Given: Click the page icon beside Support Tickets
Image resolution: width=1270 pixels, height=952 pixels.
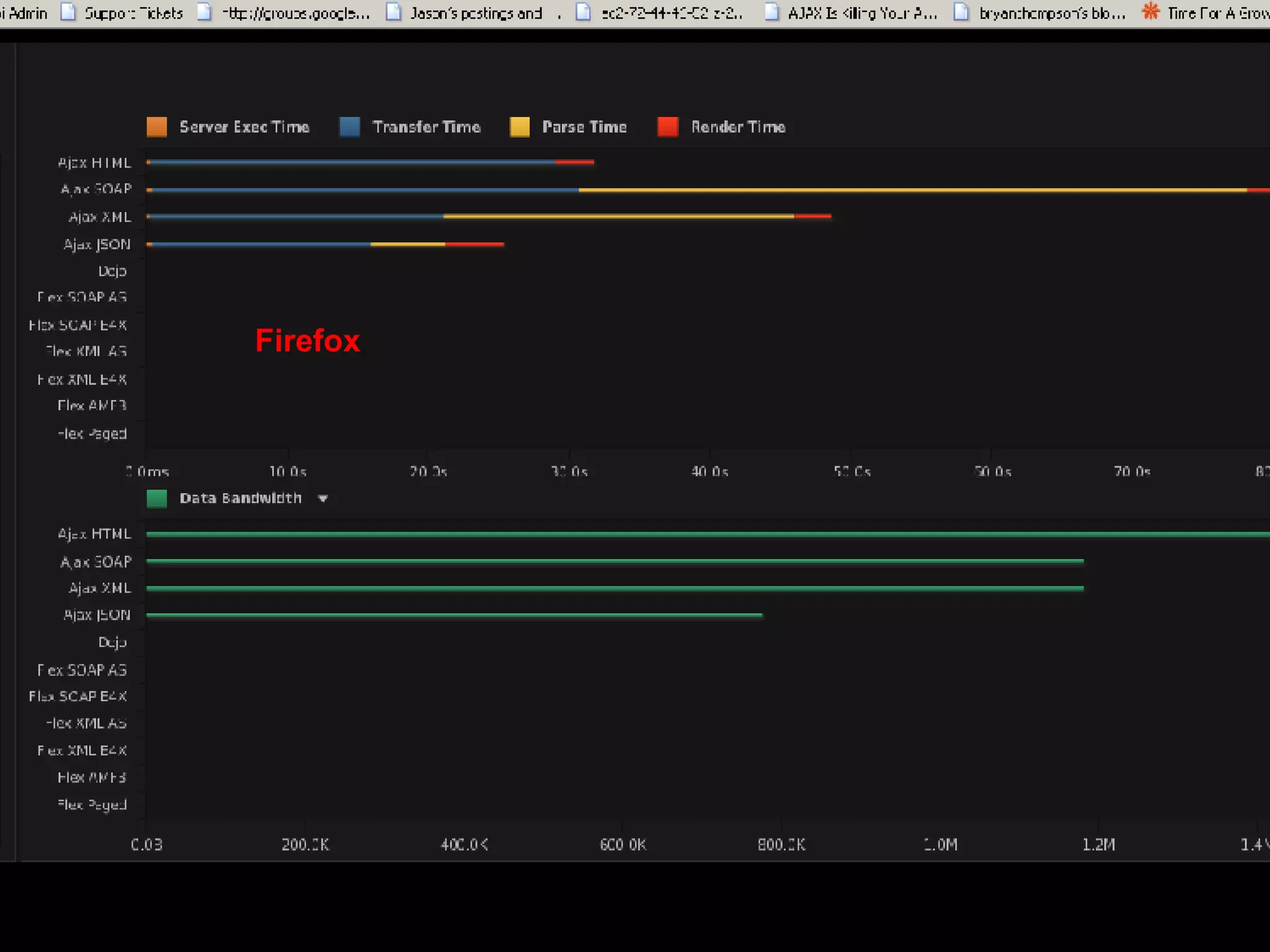Looking at the screenshot, I should [68, 12].
